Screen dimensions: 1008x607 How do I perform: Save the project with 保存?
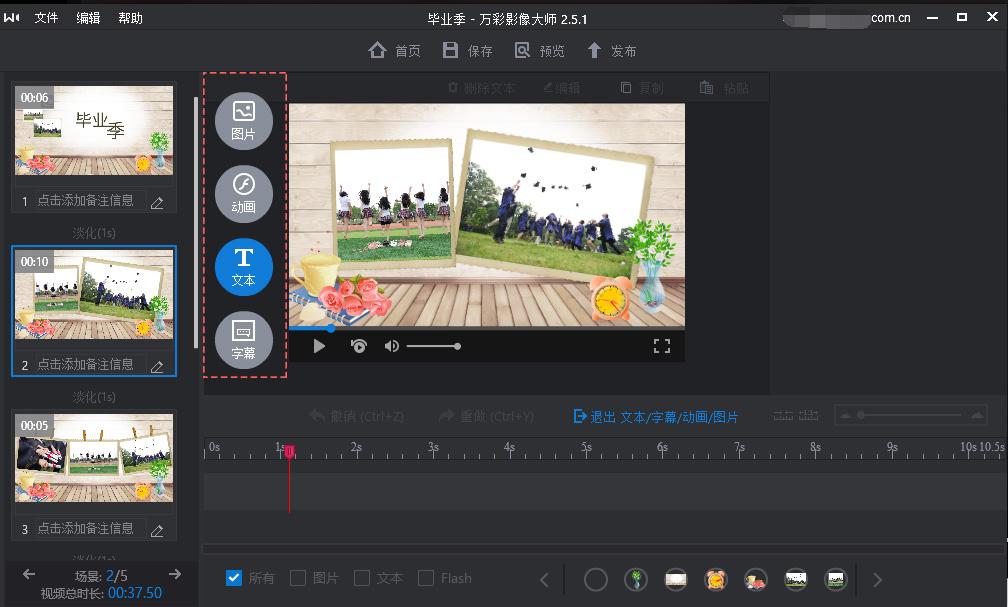[x=467, y=50]
